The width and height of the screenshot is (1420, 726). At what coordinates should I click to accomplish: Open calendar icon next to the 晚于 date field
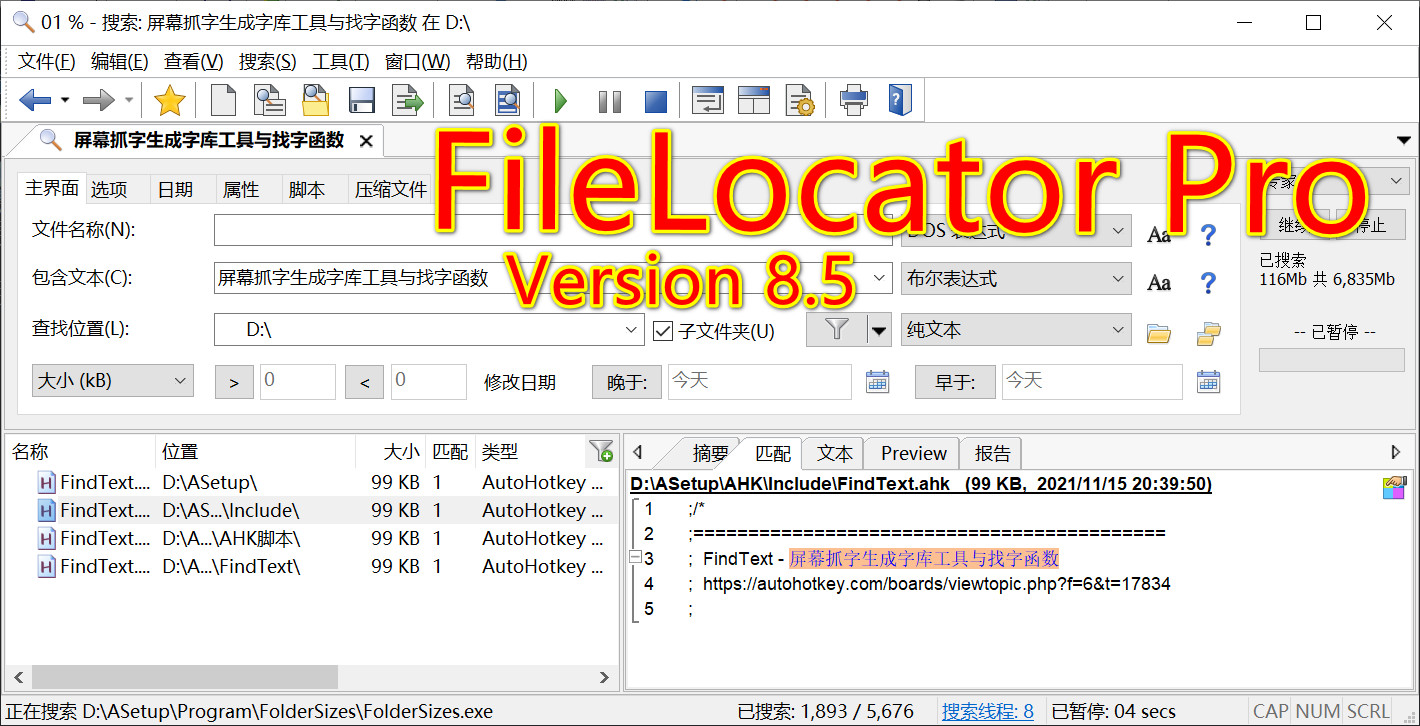(877, 381)
